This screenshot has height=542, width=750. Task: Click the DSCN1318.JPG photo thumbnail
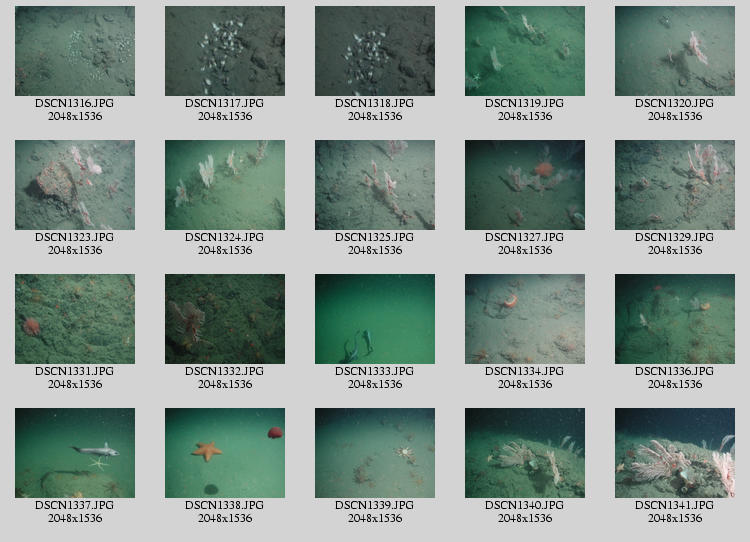coord(375,51)
